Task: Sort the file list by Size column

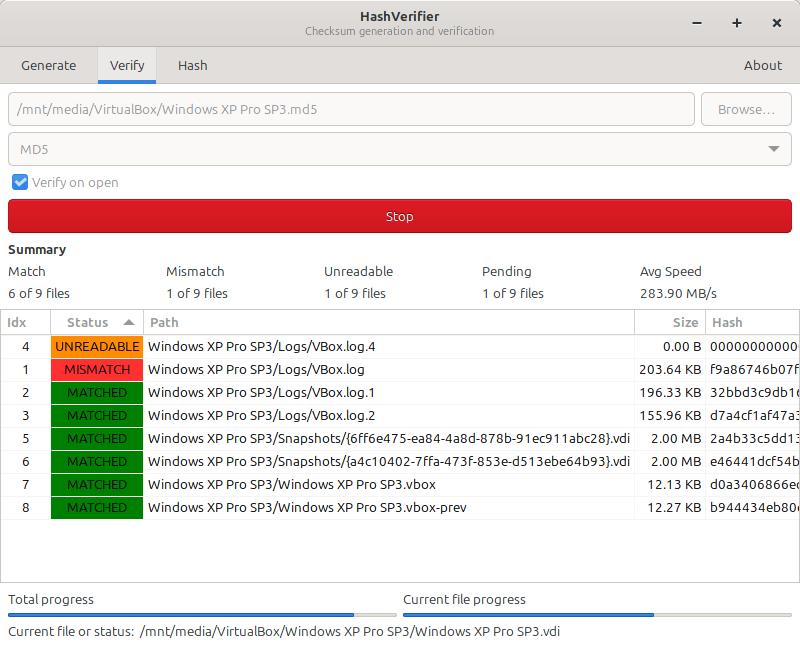Action: (685, 323)
